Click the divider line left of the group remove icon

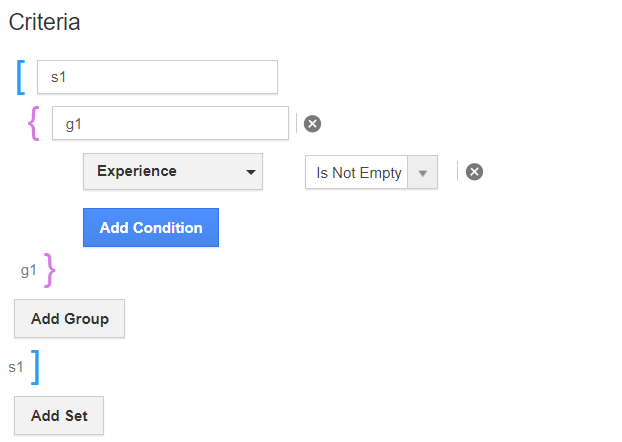click(297, 124)
